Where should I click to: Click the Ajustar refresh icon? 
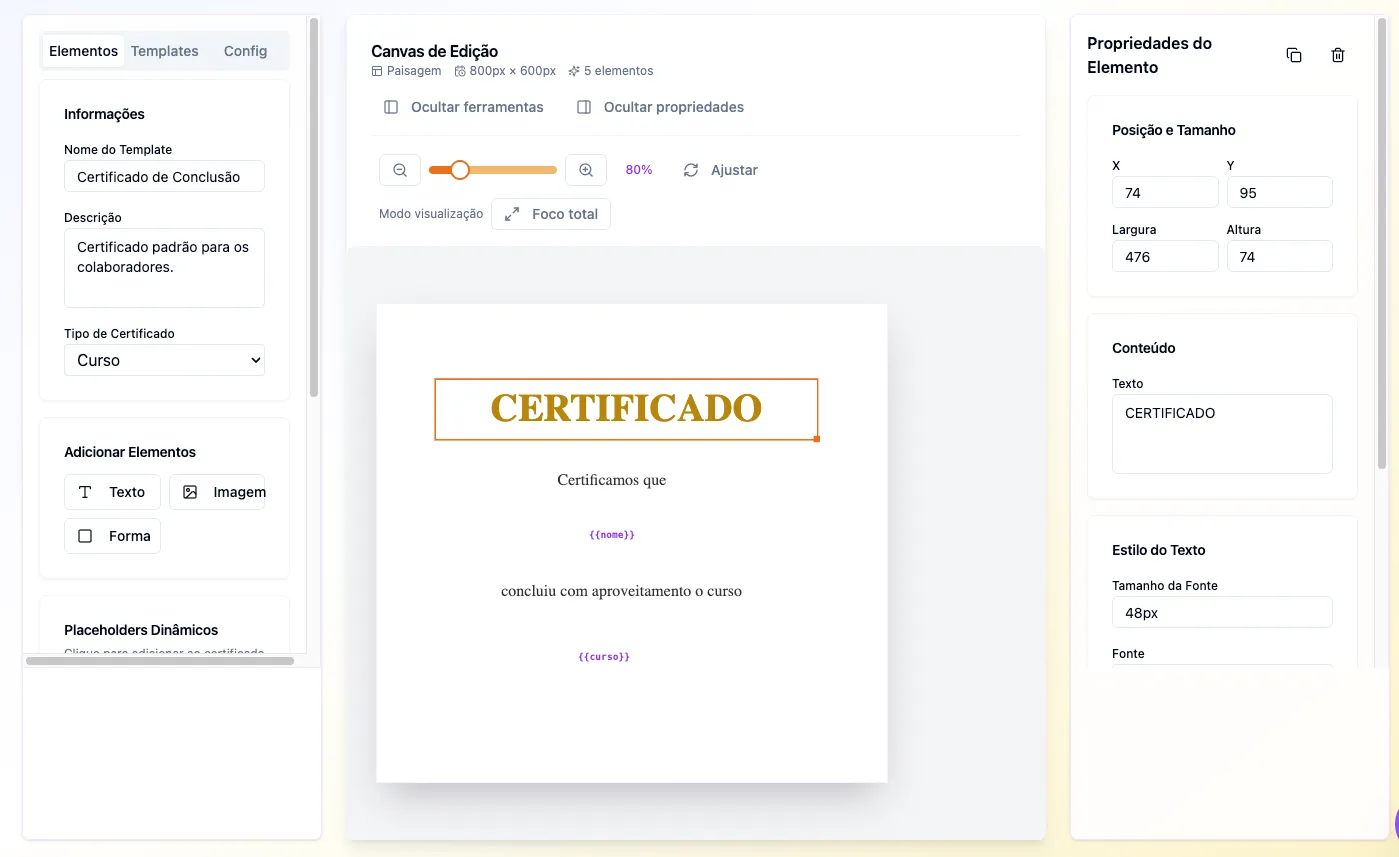tap(691, 169)
